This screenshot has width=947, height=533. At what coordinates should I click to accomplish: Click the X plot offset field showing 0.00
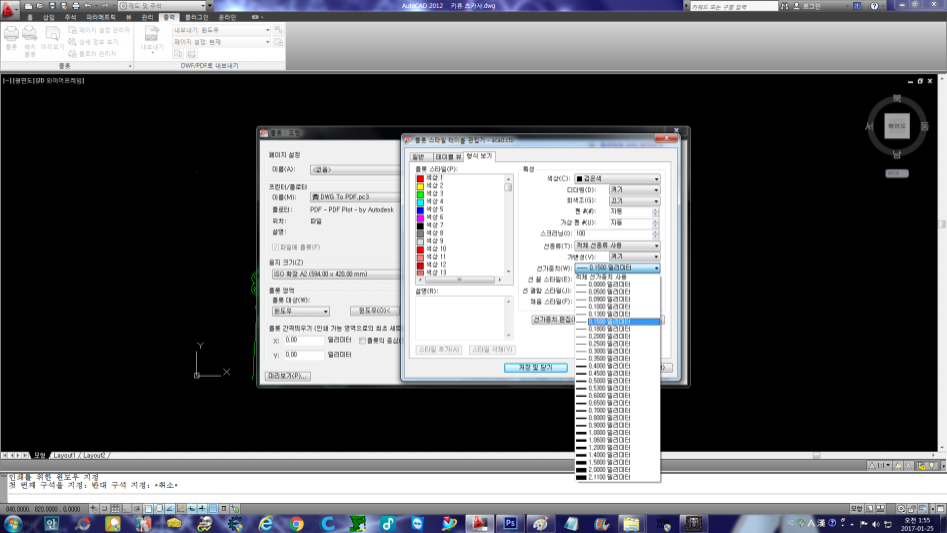point(304,340)
